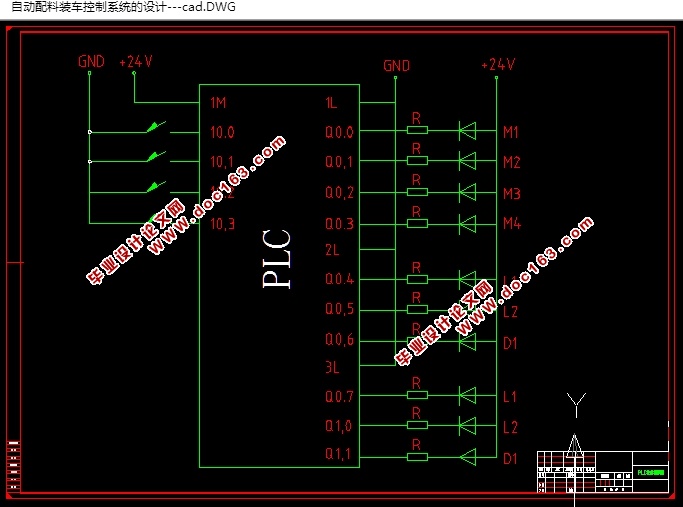Pick the switch symbol on the 10,1 line
The height and width of the screenshot is (507, 683).
[x=158, y=157]
